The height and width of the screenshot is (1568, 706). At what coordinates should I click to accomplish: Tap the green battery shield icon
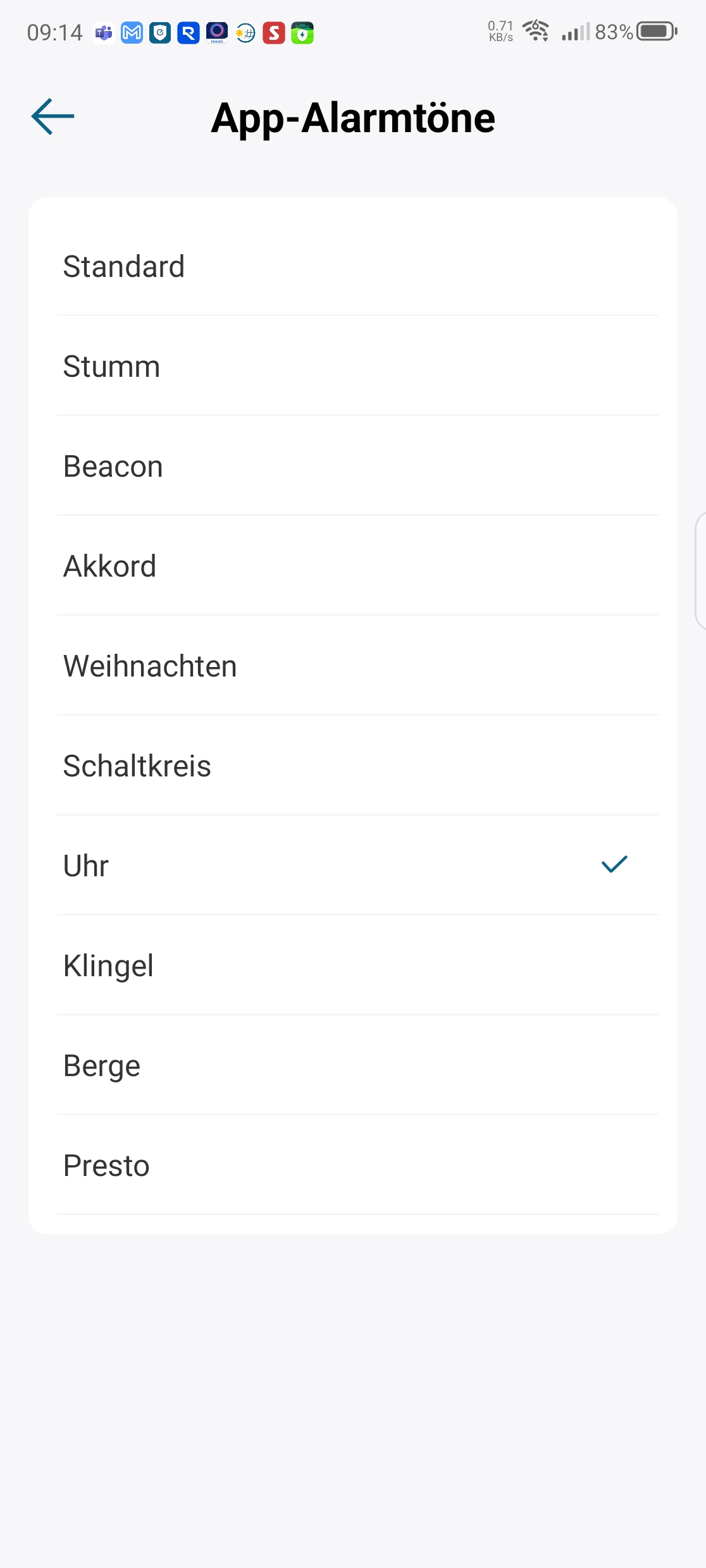pos(302,32)
